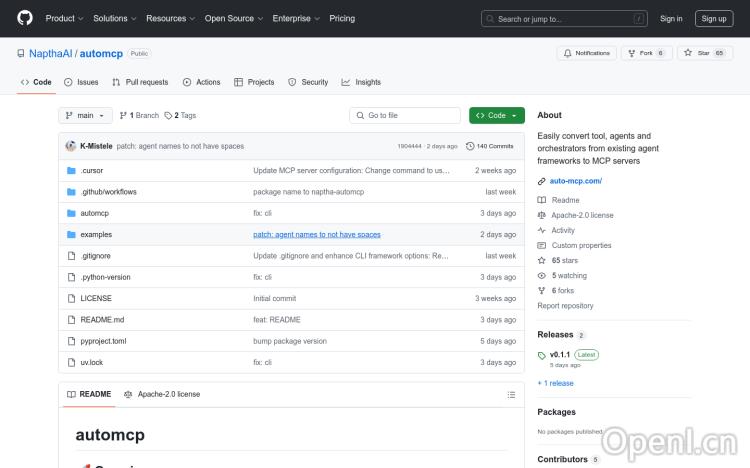Click the Notifications bell button

[587, 53]
